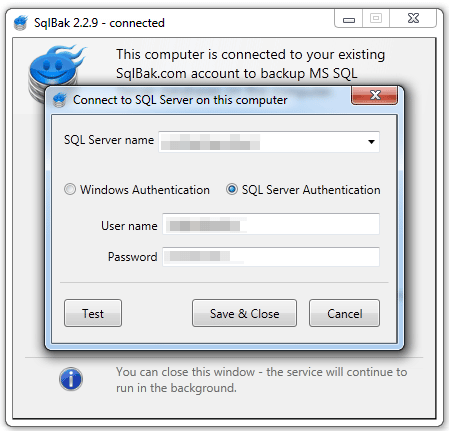The image size is (449, 431).
Task: Click the SqlBak icon in main title bar
Action: pyautogui.click(x=21, y=23)
